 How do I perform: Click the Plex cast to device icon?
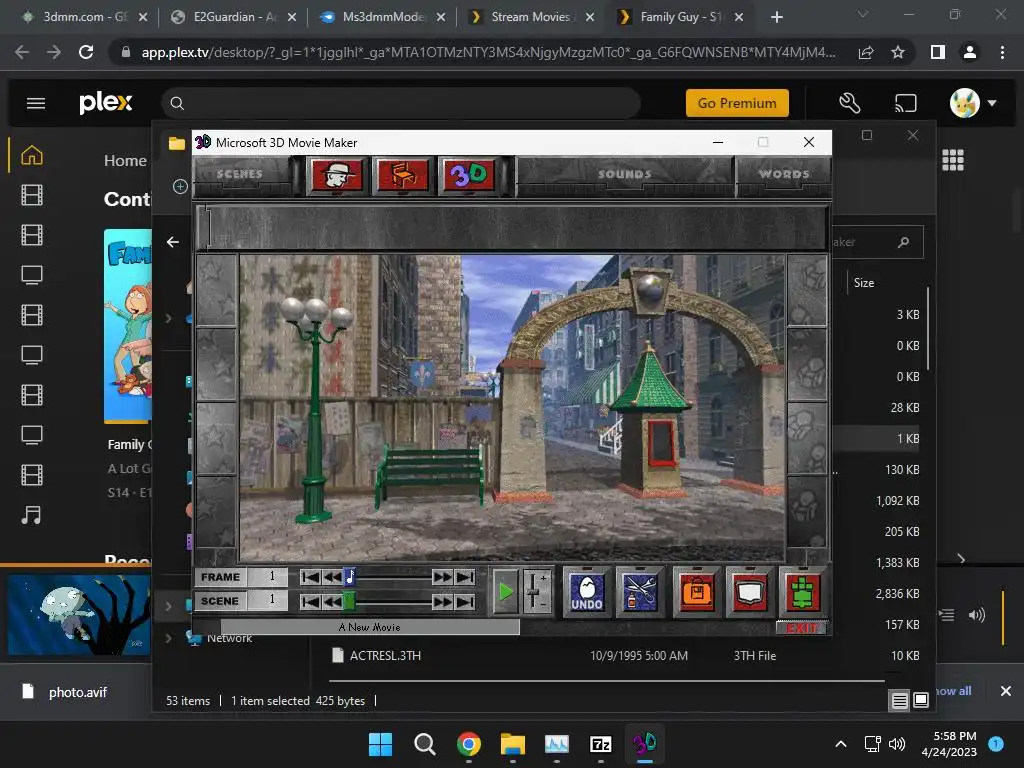906,103
